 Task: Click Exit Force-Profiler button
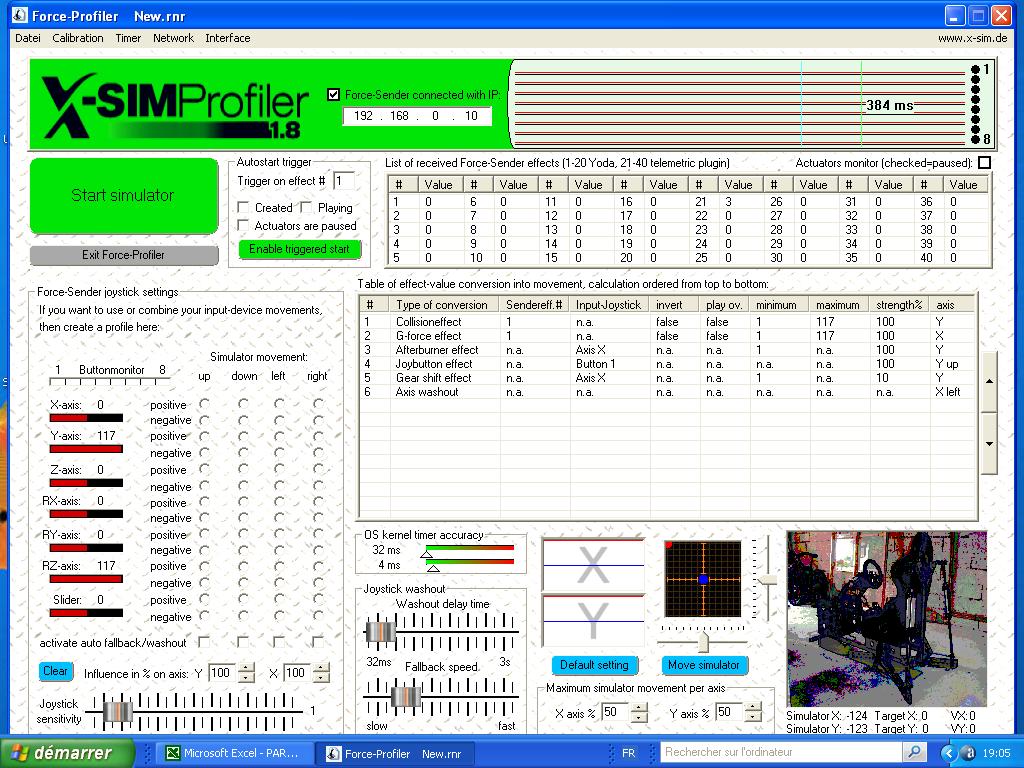pyautogui.click(x=123, y=255)
